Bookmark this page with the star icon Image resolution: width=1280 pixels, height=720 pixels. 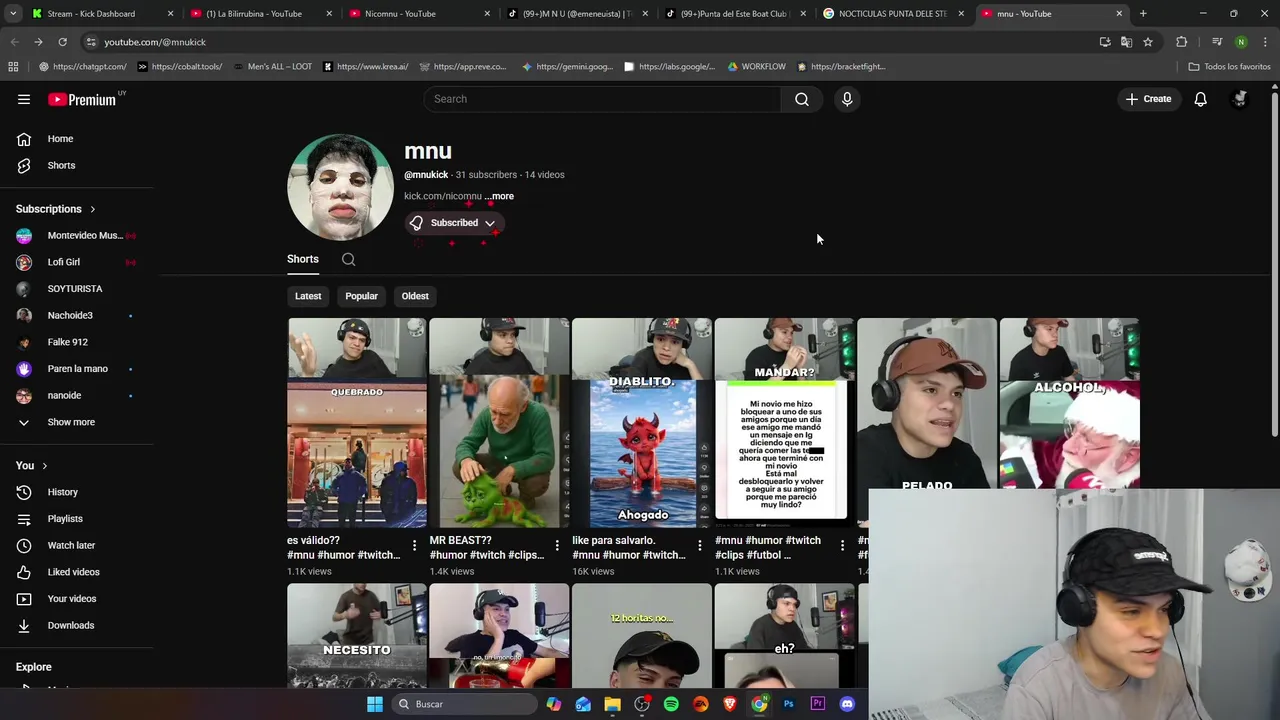(1148, 42)
